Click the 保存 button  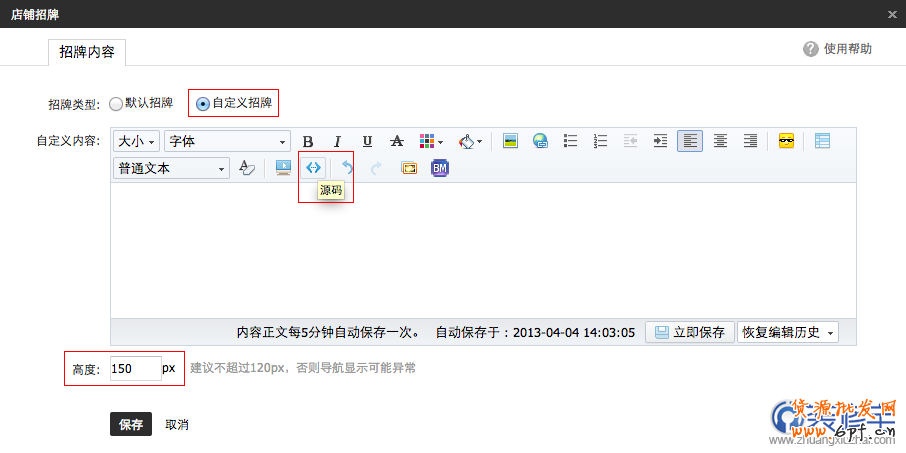coord(130,424)
